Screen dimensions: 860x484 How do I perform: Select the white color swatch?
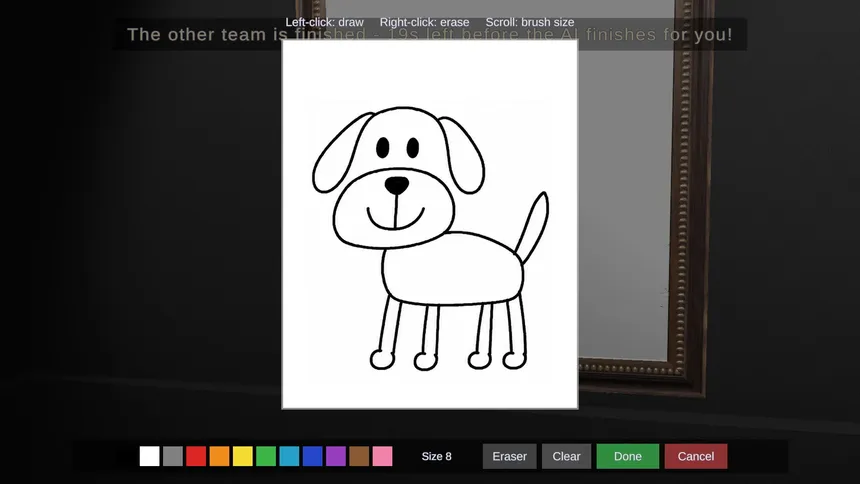tap(149, 456)
